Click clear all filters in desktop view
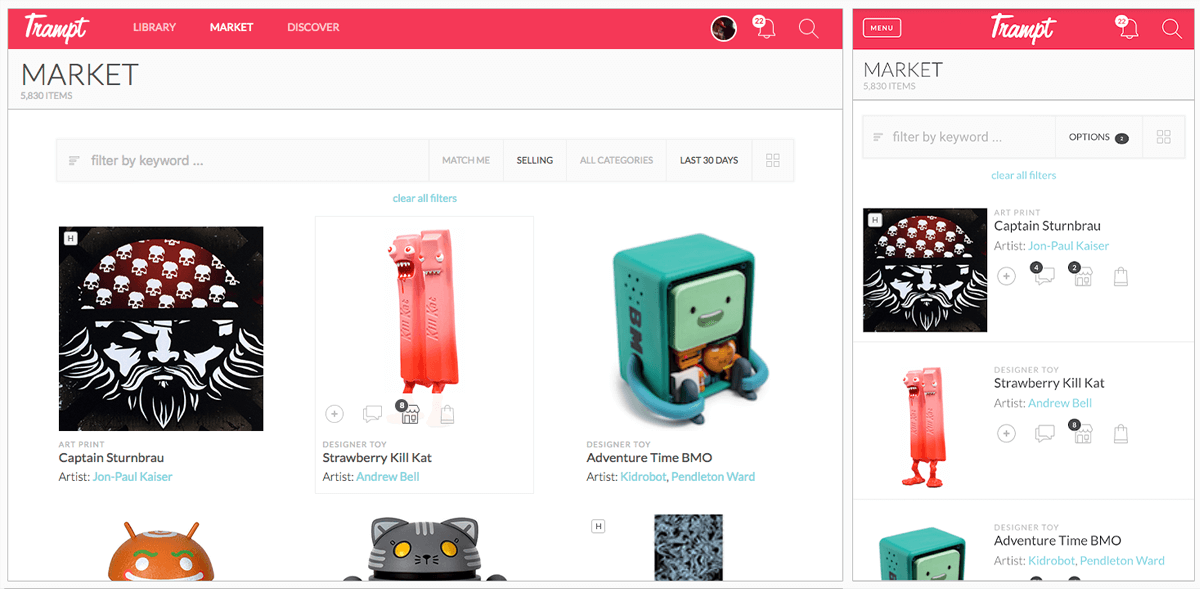This screenshot has width=1200, height=589. tap(425, 198)
